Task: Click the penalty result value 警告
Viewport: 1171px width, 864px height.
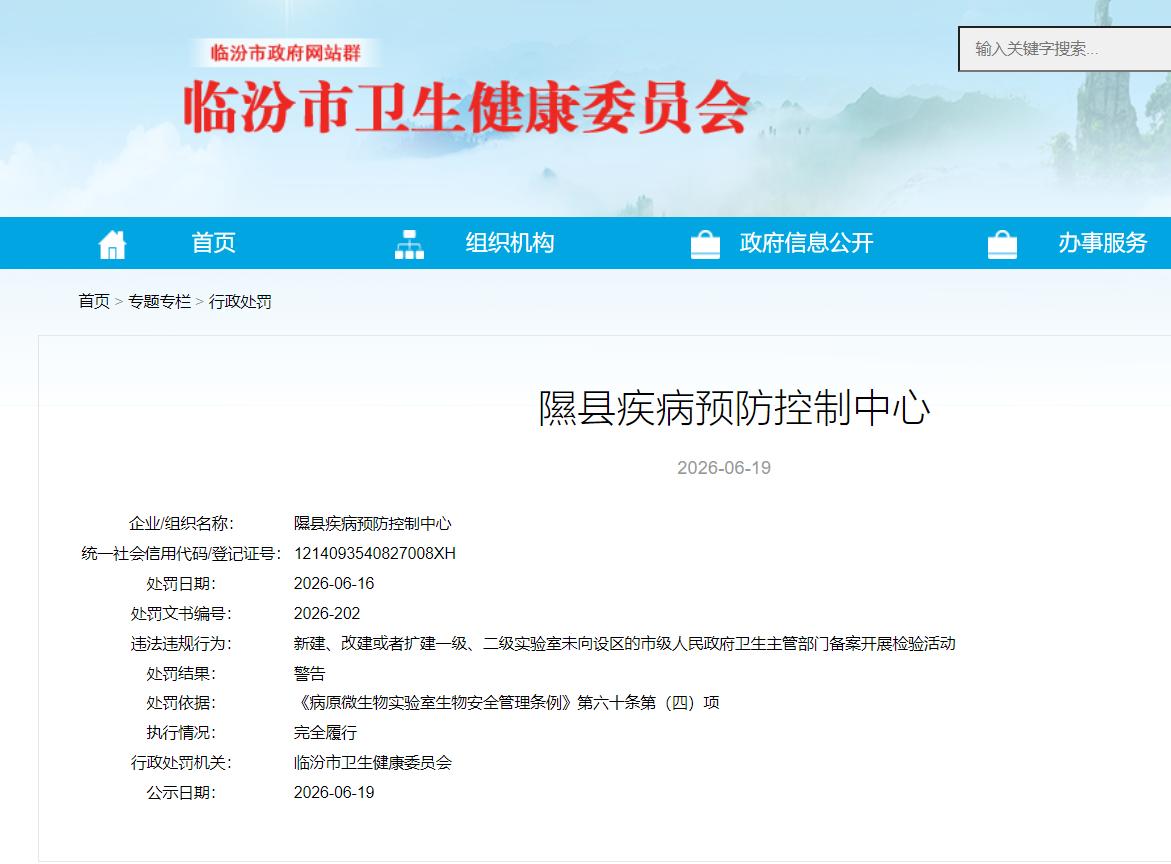Action: [x=309, y=674]
